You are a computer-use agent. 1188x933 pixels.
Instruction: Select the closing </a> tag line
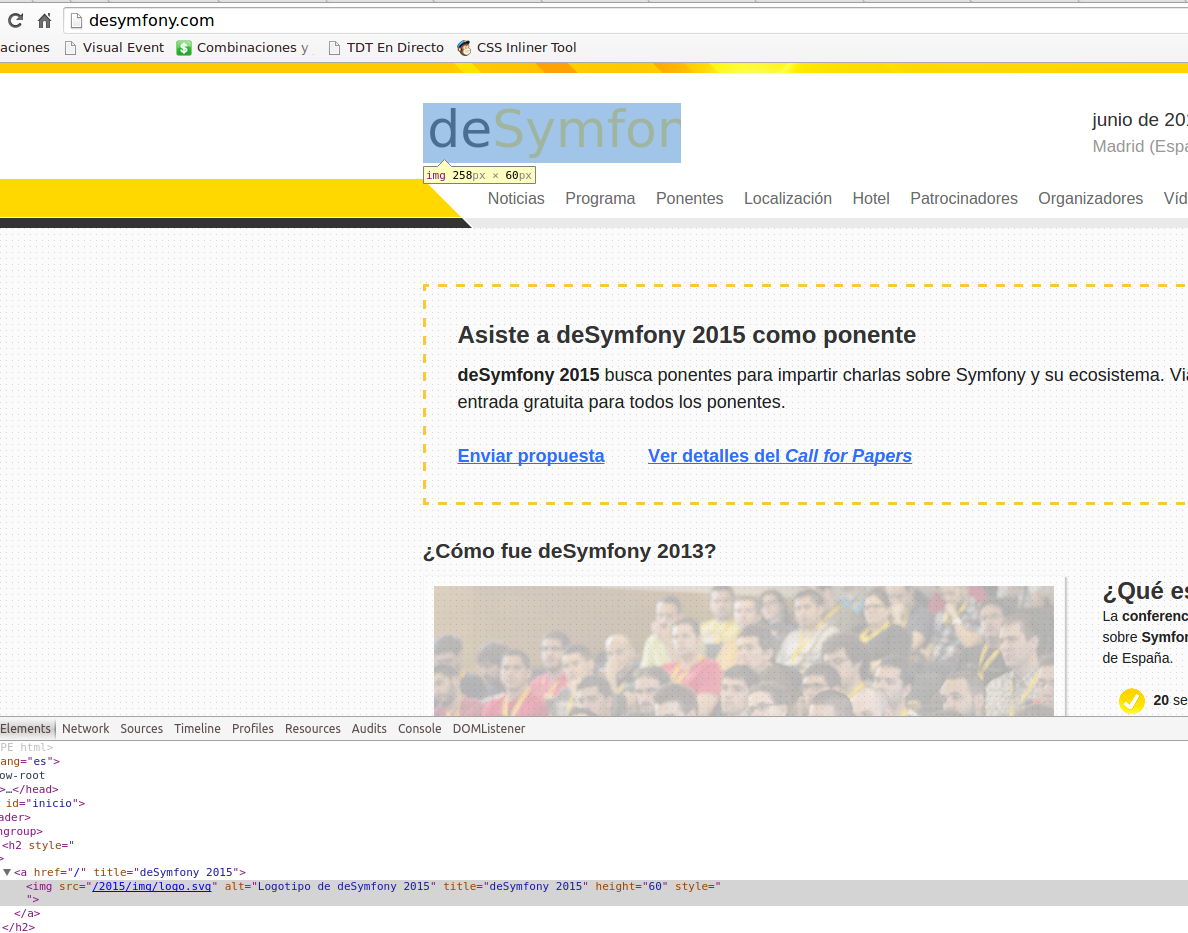point(27,913)
